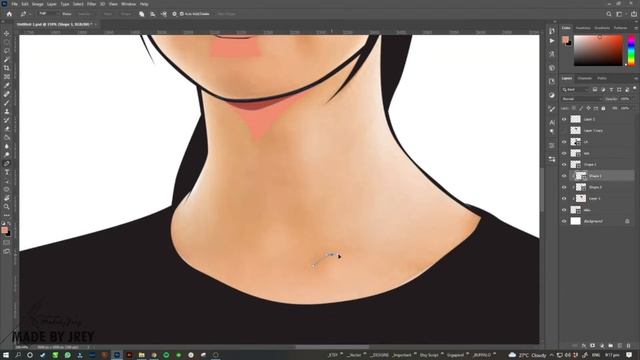Create a new layer icon
The width and height of the screenshot is (640, 360).
pos(620,346)
